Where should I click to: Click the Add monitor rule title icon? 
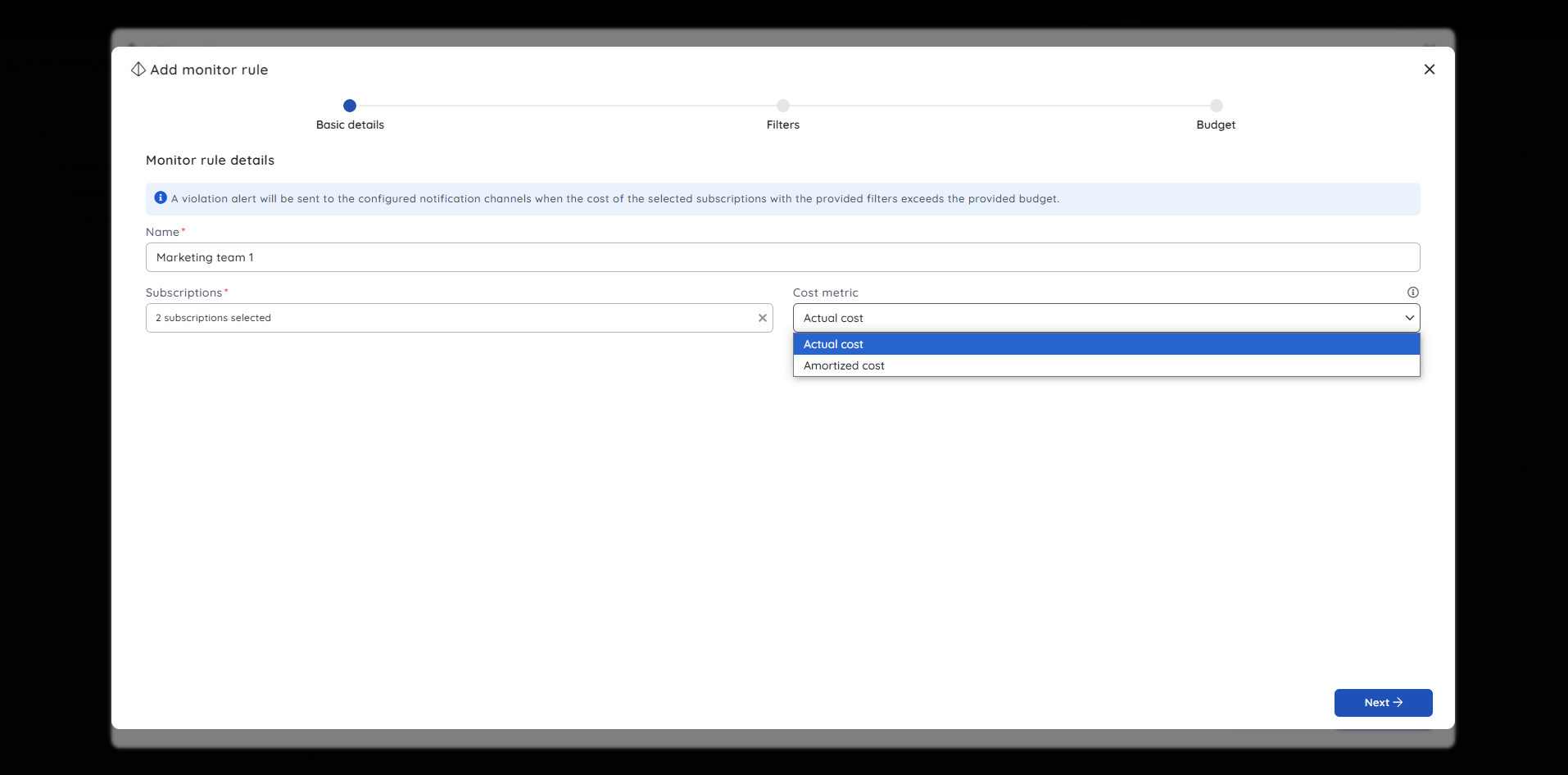click(x=138, y=70)
